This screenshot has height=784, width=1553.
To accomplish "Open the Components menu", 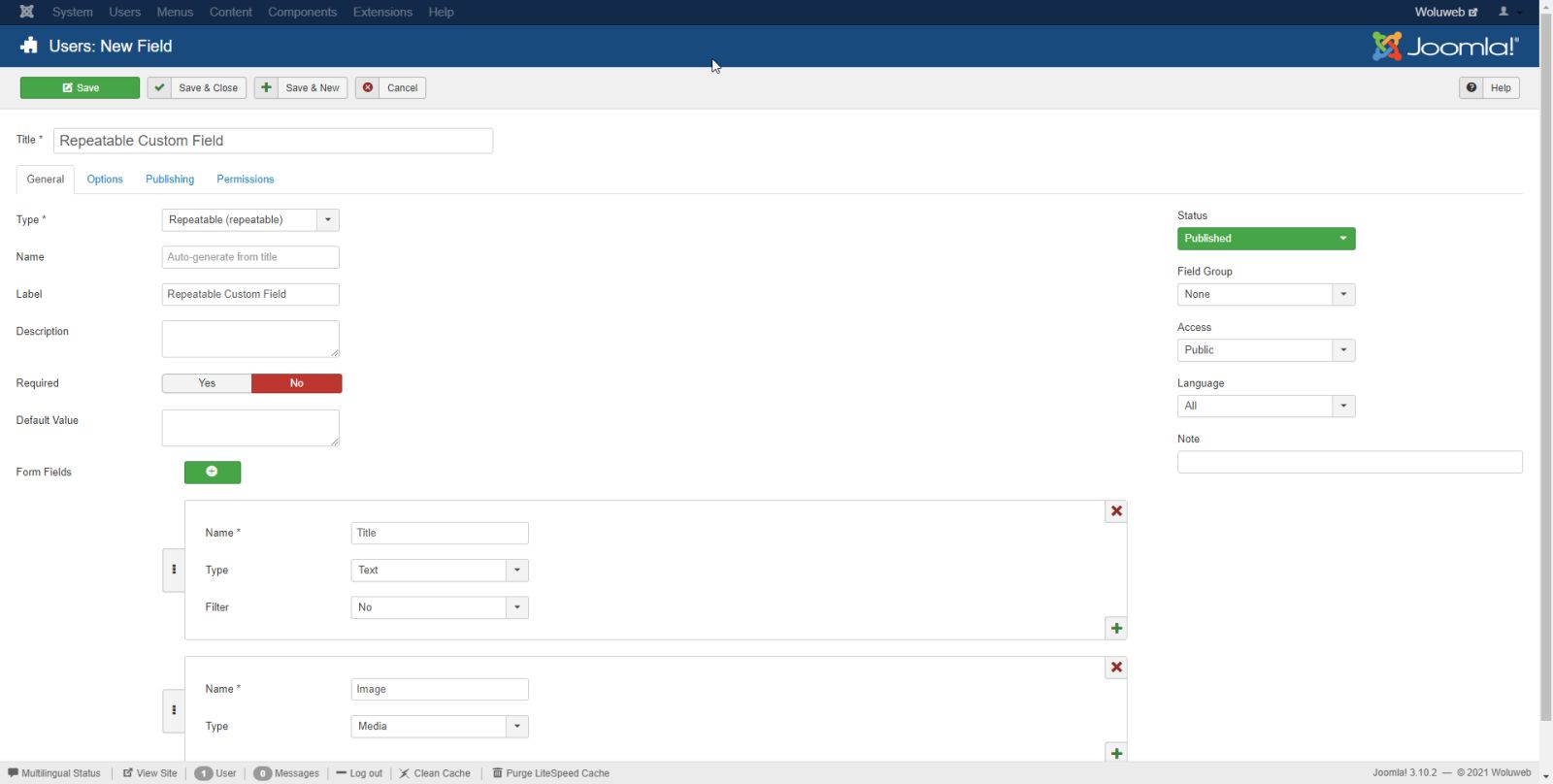I will (x=303, y=12).
